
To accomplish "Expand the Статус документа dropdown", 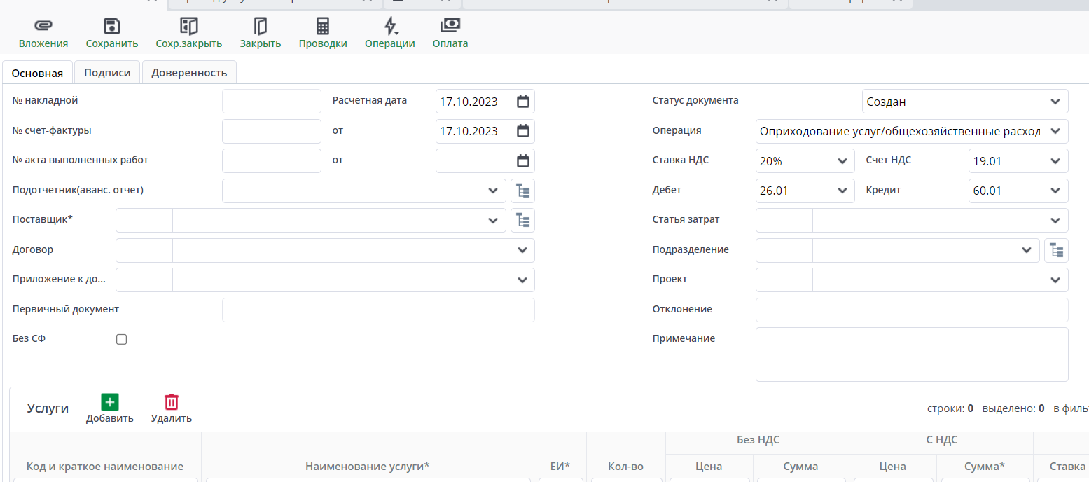I will 1057,101.
